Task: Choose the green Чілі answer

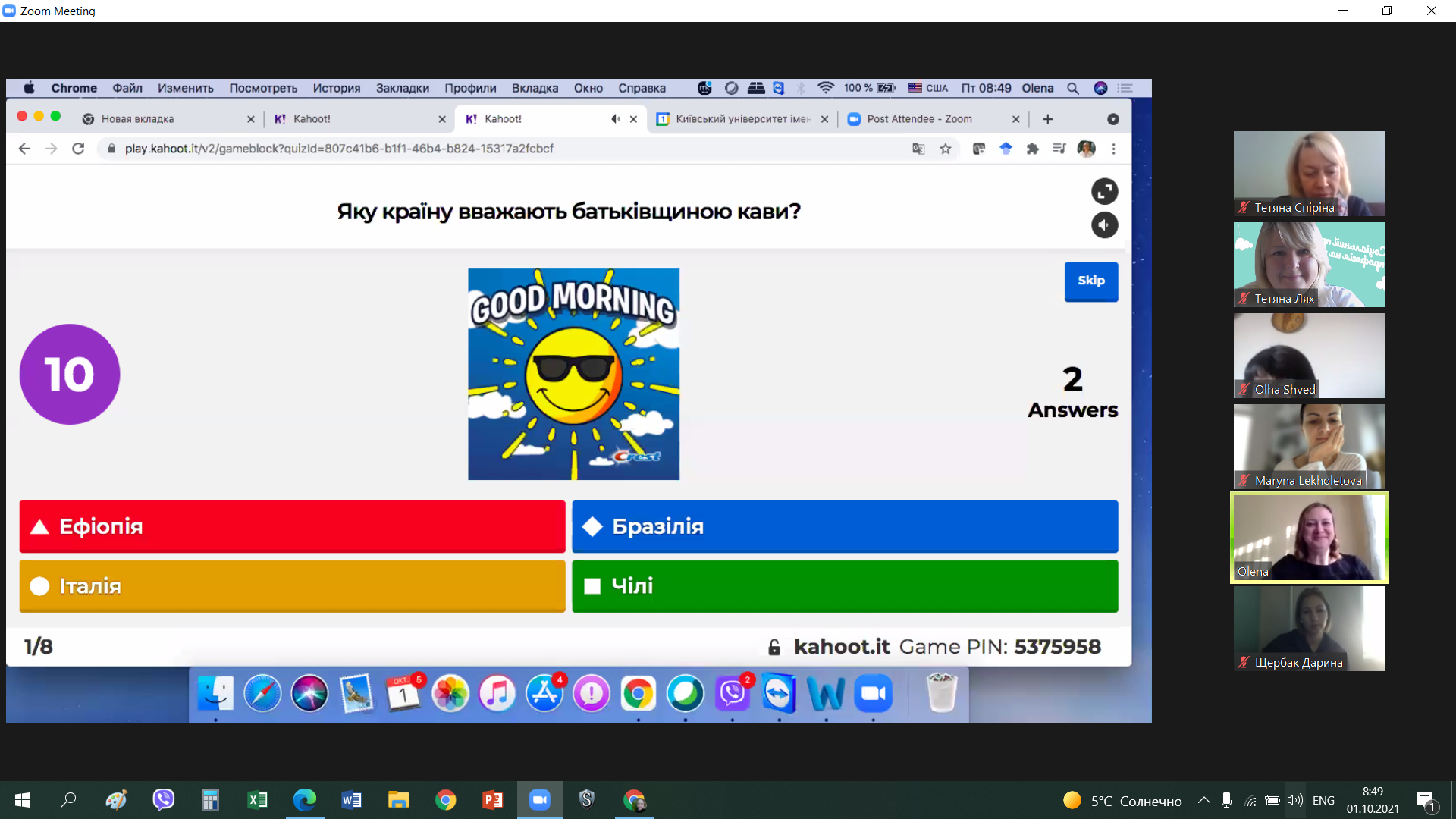Action: [844, 586]
